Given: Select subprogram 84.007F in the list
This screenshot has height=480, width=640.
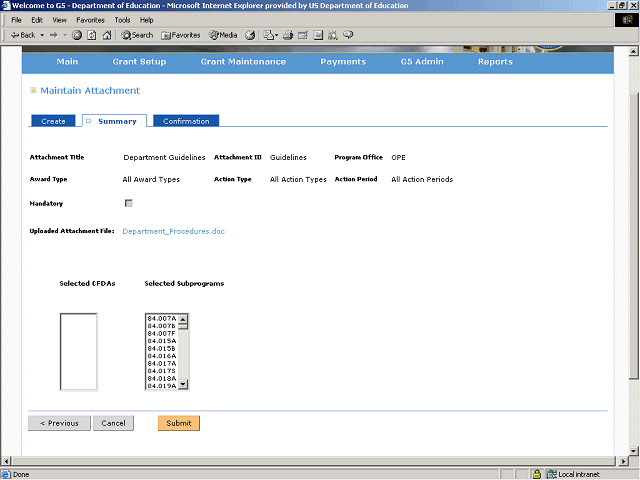Looking at the screenshot, I should click(162, 333).
